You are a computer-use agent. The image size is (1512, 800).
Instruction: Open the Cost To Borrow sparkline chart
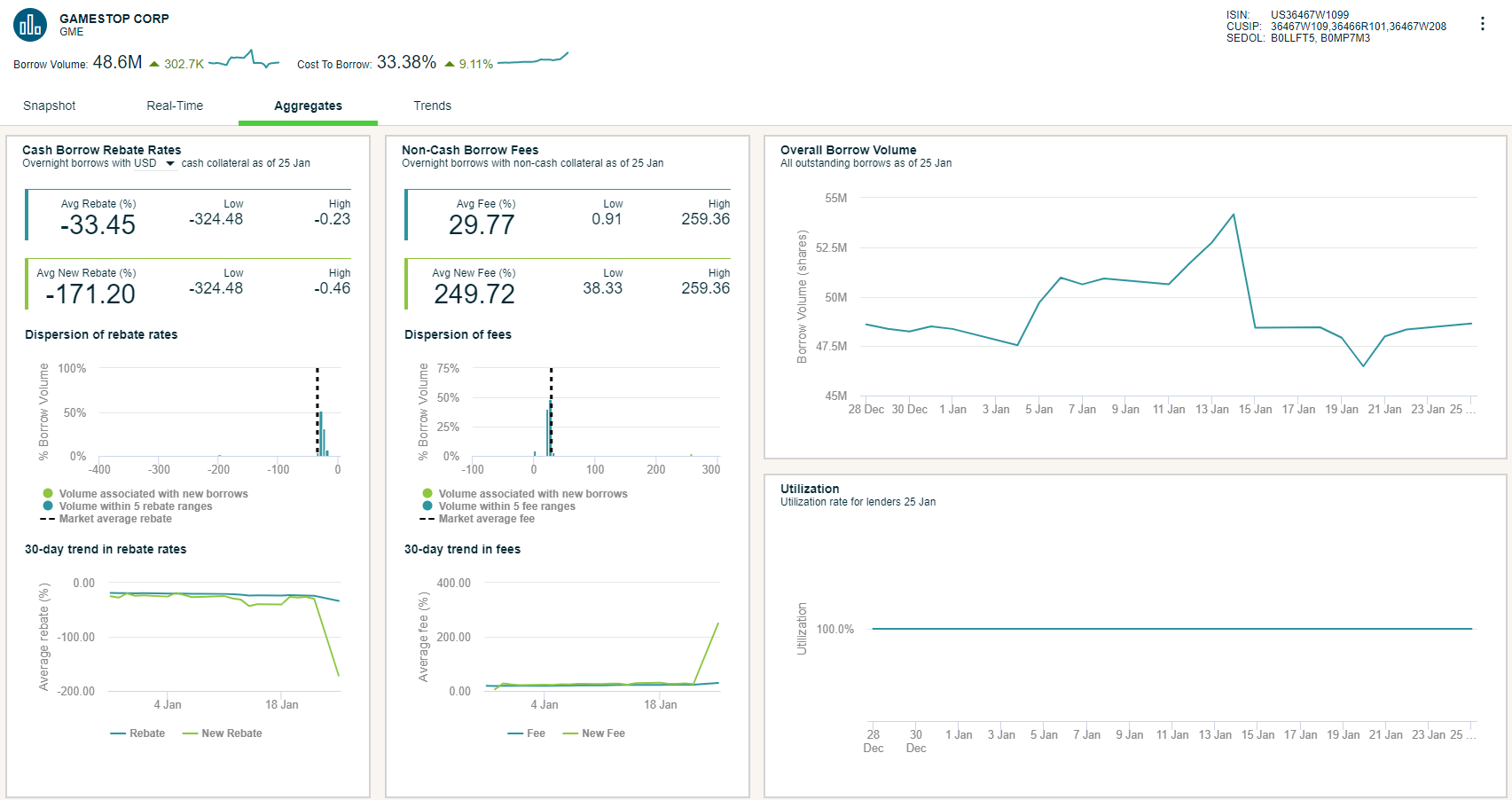pyautogui.click(x=533, y=59)
